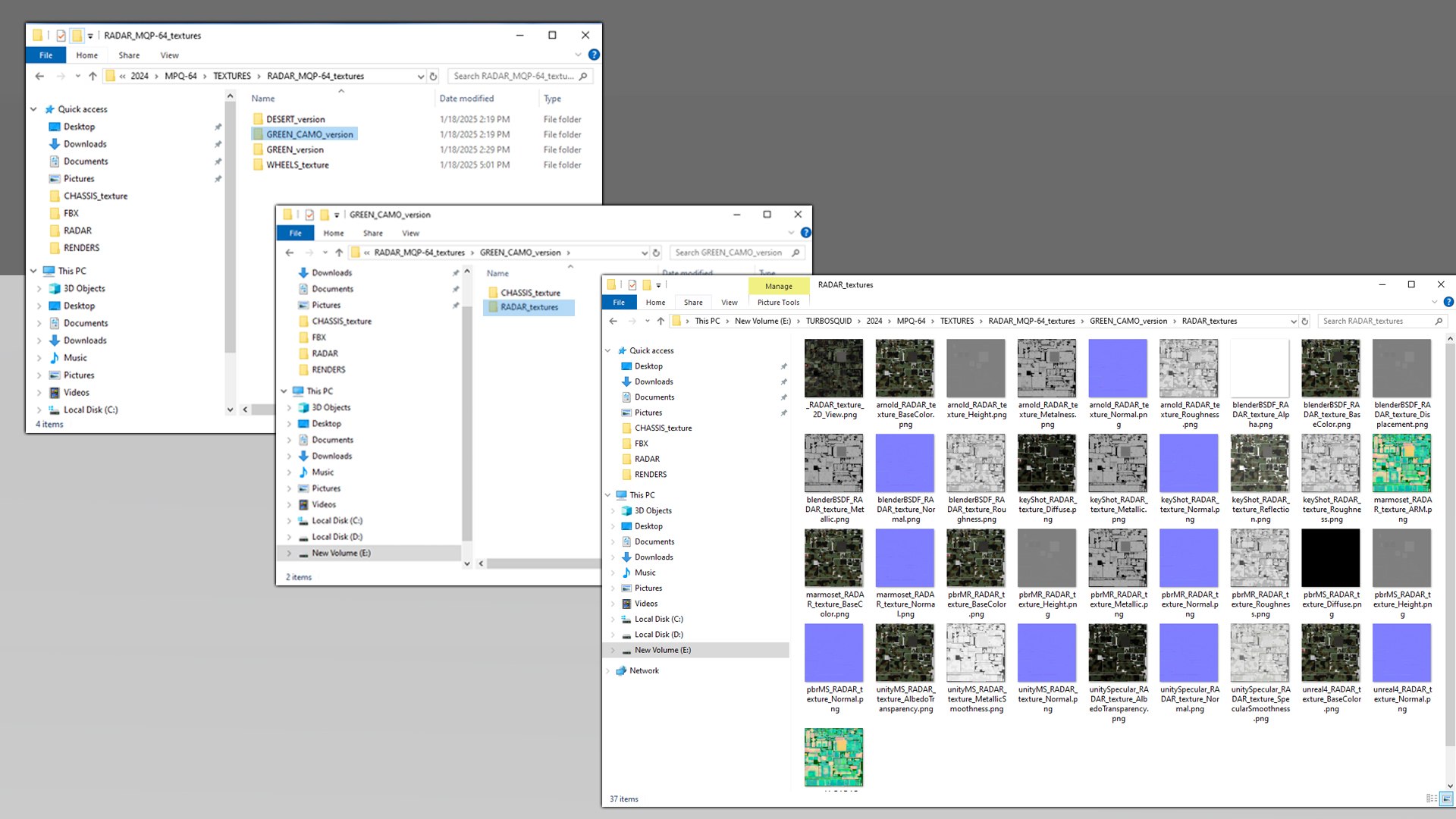Screen dimensions: 1456x819
Task: Click the Up arrow in RADAR_textures window
Action: [x=661, y=321]
